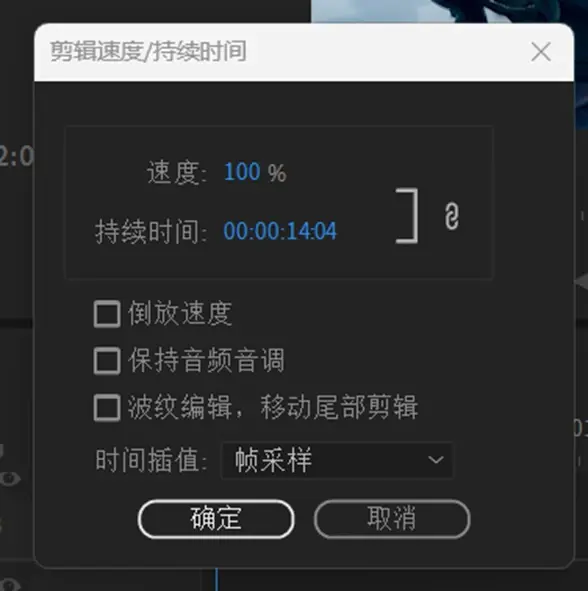Image resolution: width=588 pixels, height=591 pixels.
Task: Click the 波纹编辑，移动尾部剪辑 label text
Action: [x=273, y=407]
